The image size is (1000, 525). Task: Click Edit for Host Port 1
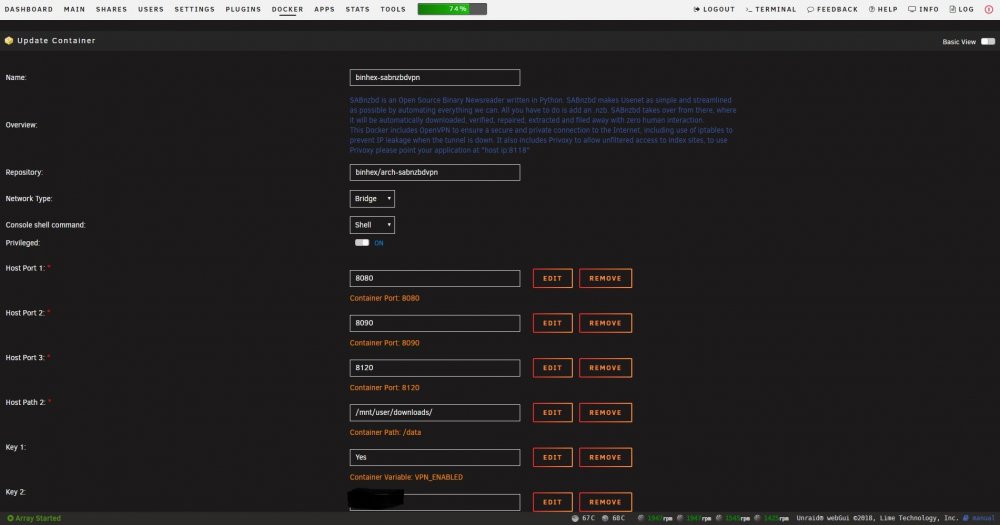552,278
